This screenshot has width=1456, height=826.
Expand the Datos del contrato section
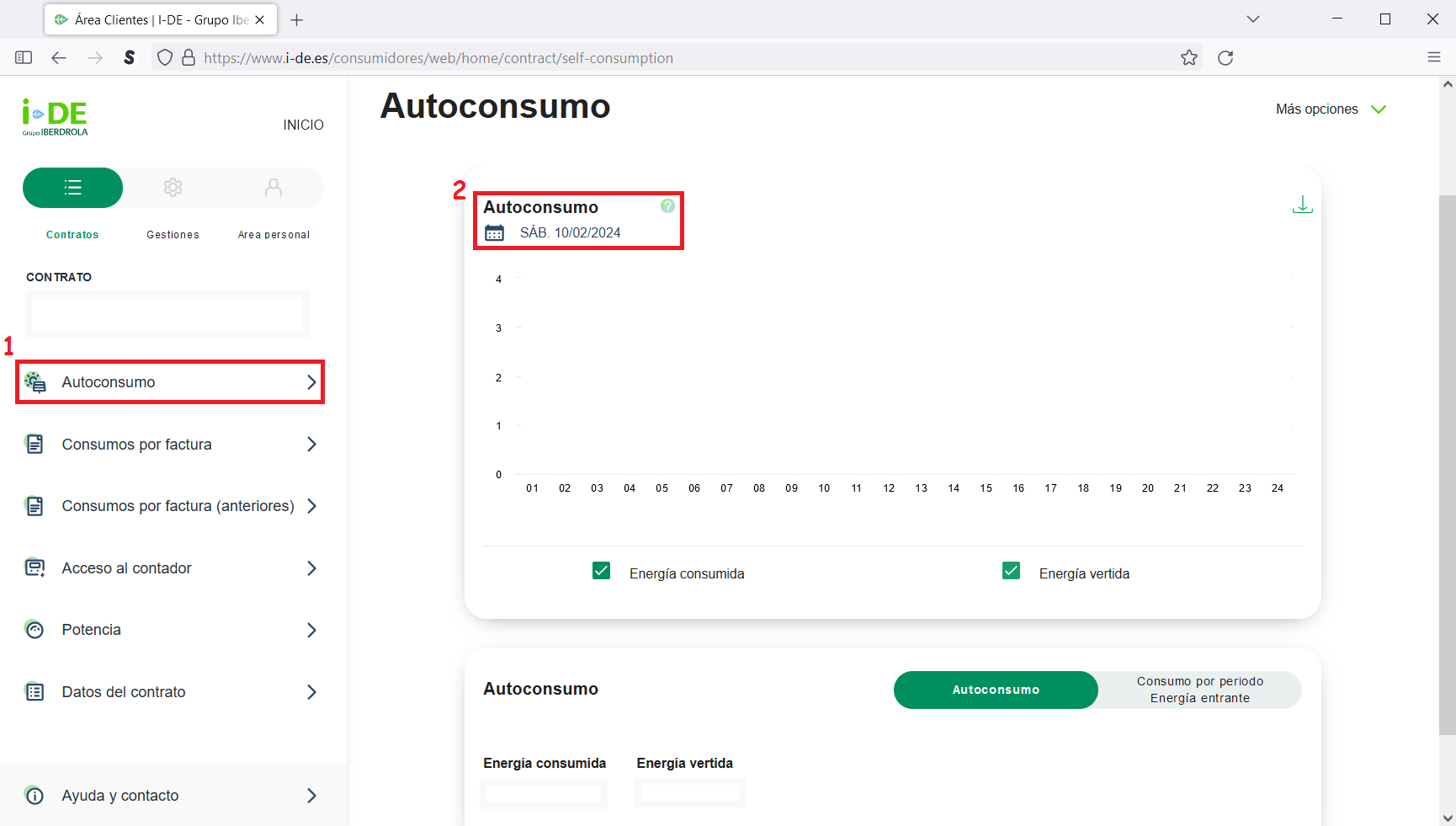click(x=168, y=691)
